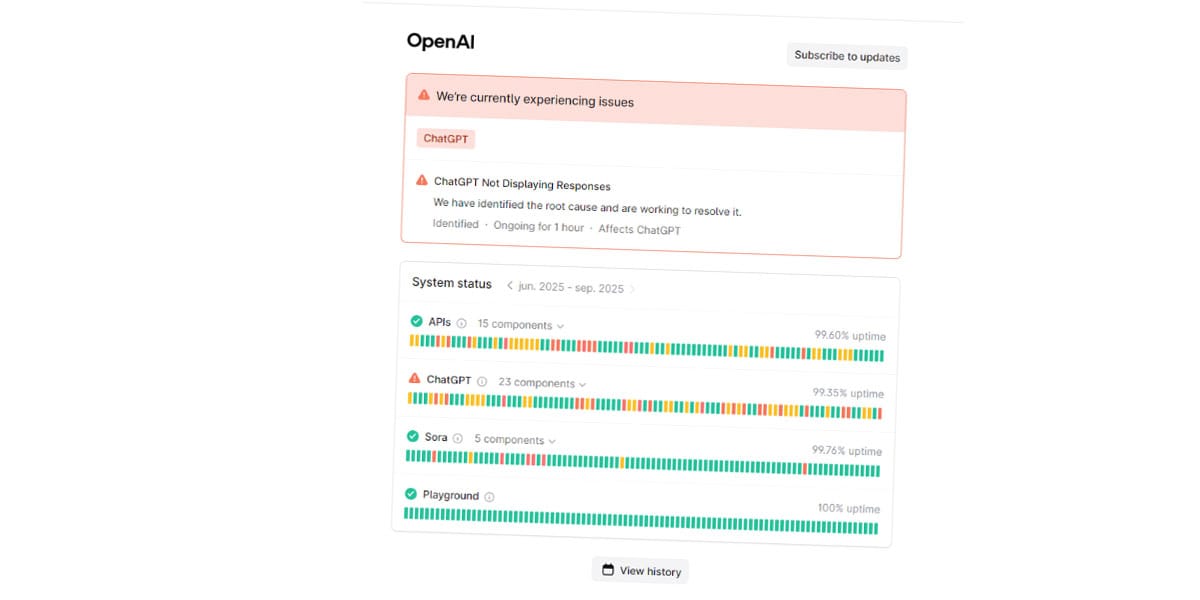Click the System status heading
Screen dimensions: 1200x600
(452, 283)
